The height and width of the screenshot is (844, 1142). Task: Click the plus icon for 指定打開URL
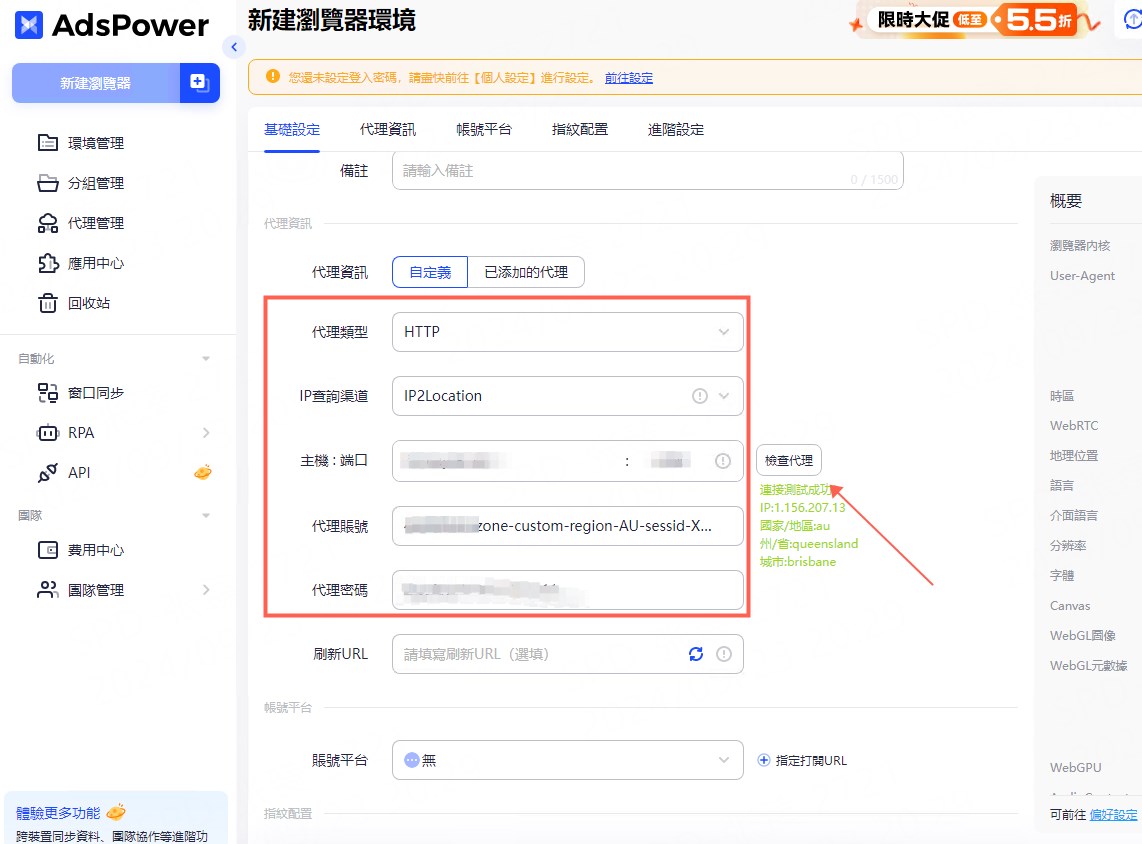[x=763, y=760]
